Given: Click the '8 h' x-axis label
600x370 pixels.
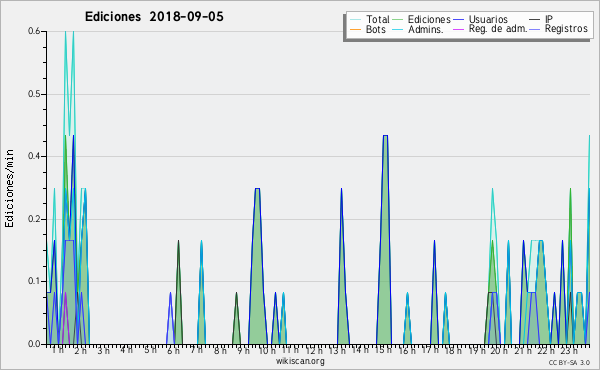Looking at the screenshot, I should coord(220,350).
